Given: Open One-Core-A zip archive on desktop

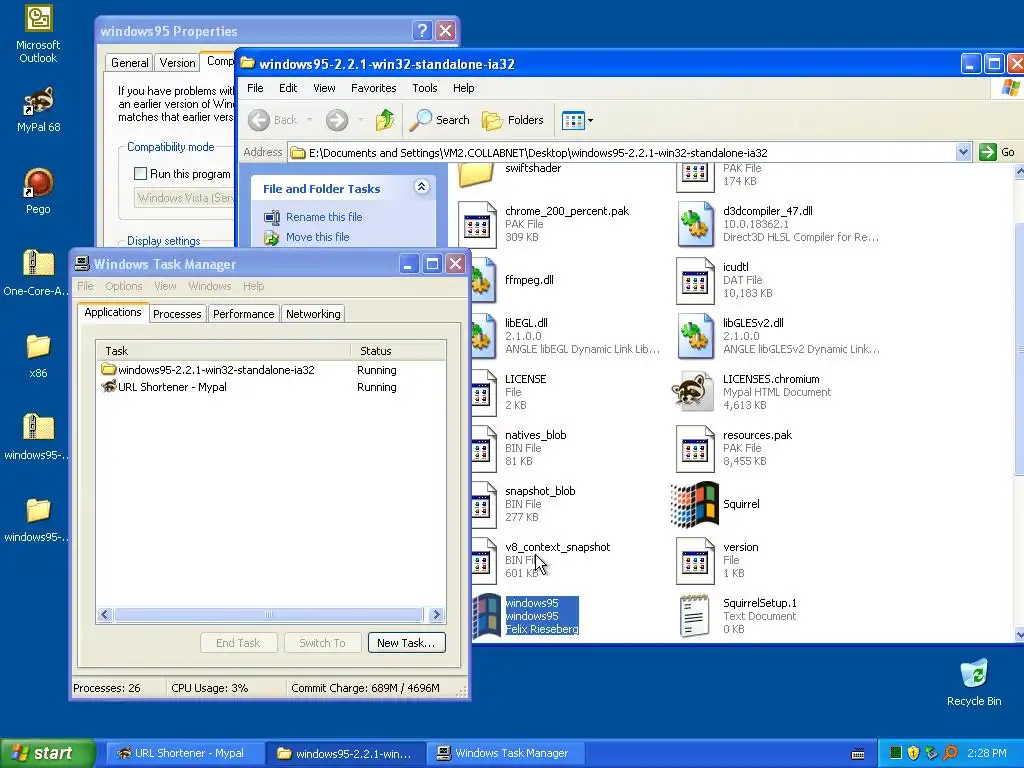Looking at the screenshot, I should point(37,273).
